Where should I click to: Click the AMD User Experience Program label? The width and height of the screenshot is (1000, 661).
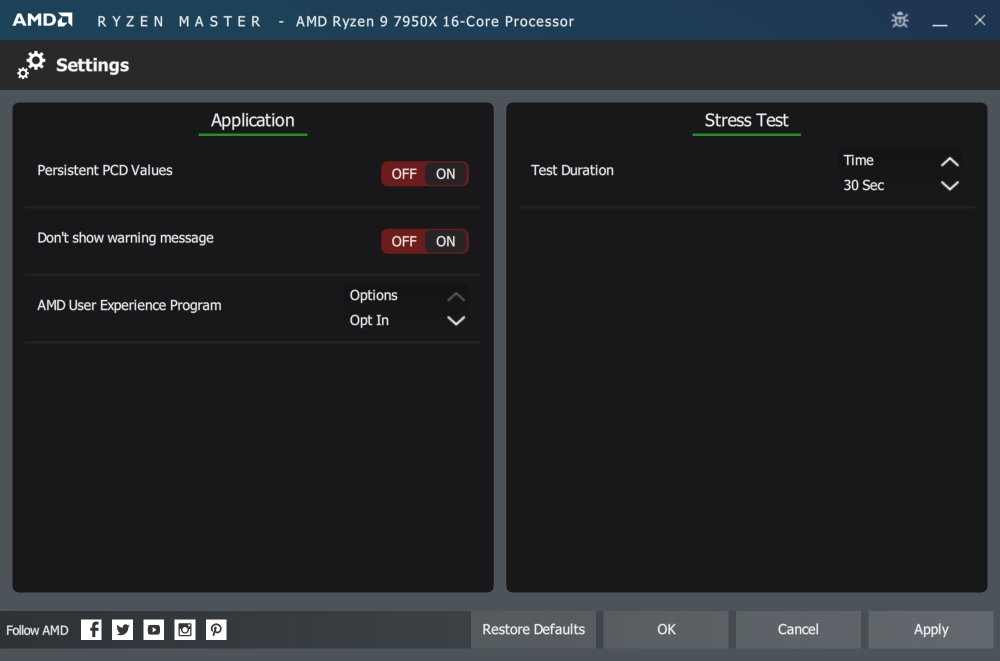[x=129, y=306]
